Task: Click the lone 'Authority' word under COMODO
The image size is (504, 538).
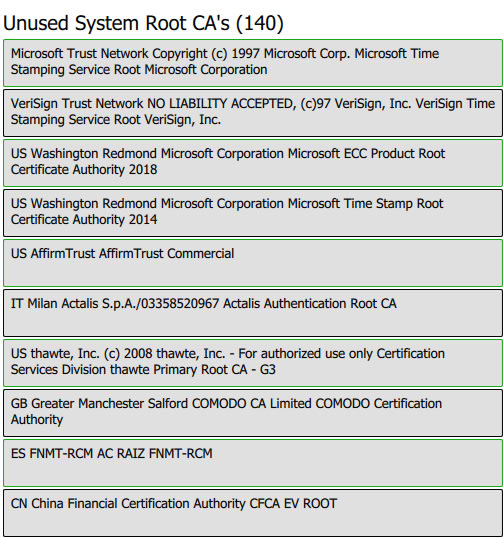Action: 37,420
